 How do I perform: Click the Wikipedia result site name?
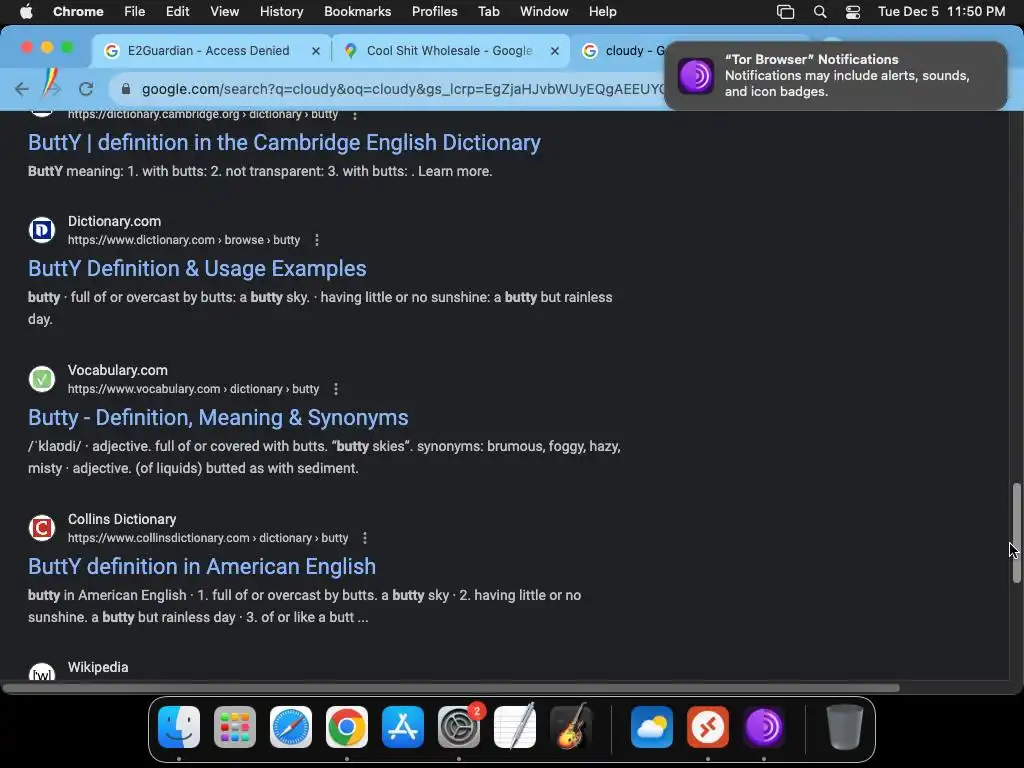[98, 667]
